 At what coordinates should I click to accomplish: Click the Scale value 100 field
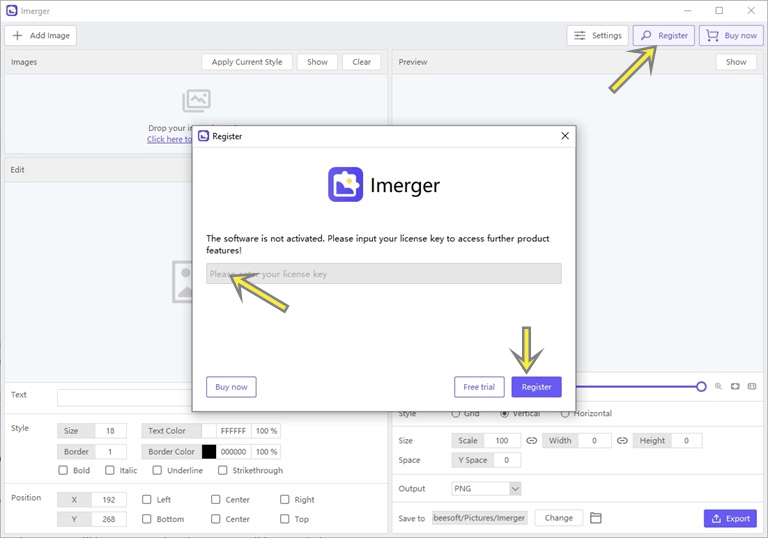(502, 440)
